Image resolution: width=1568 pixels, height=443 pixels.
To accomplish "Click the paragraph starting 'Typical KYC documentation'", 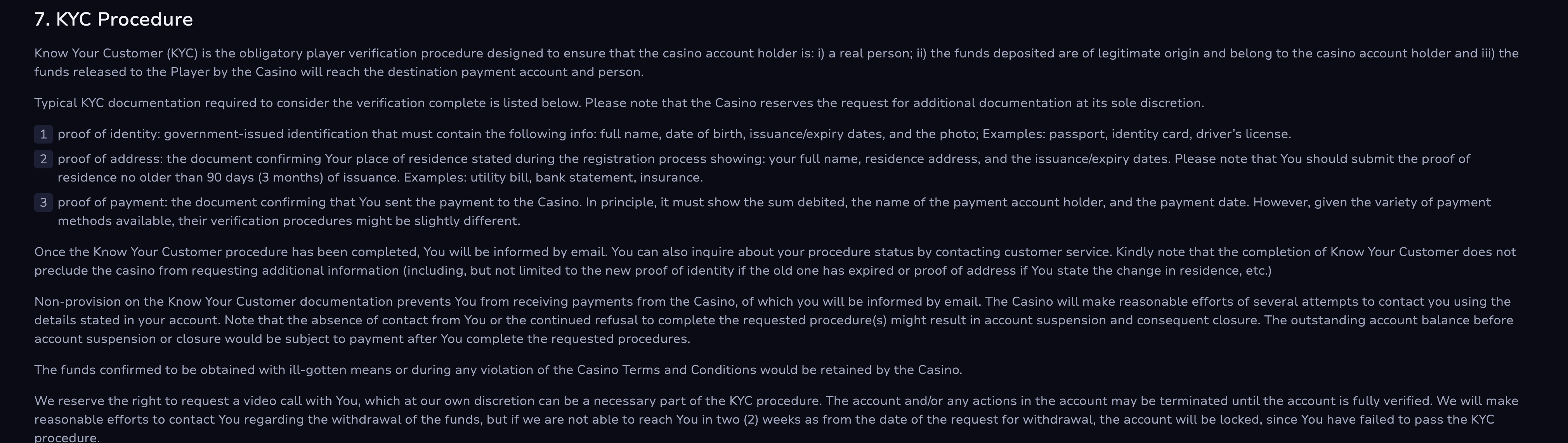I will point(619,103).
